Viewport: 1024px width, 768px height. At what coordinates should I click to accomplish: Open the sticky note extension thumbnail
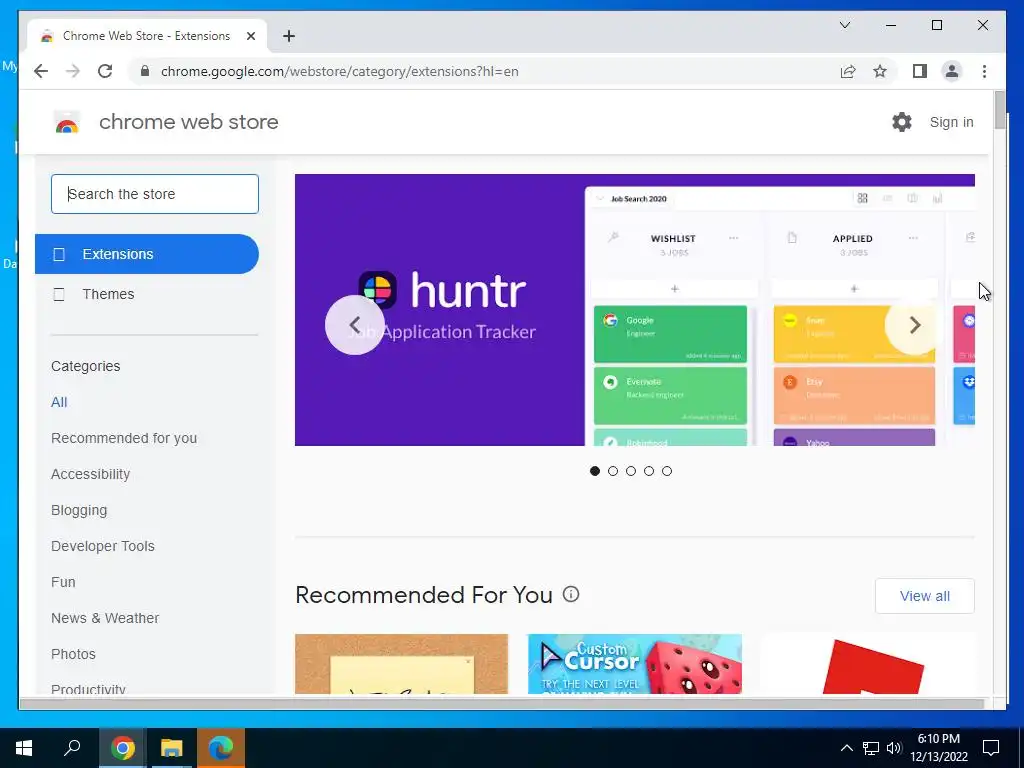pyautogui.click(x=401, y=664)
